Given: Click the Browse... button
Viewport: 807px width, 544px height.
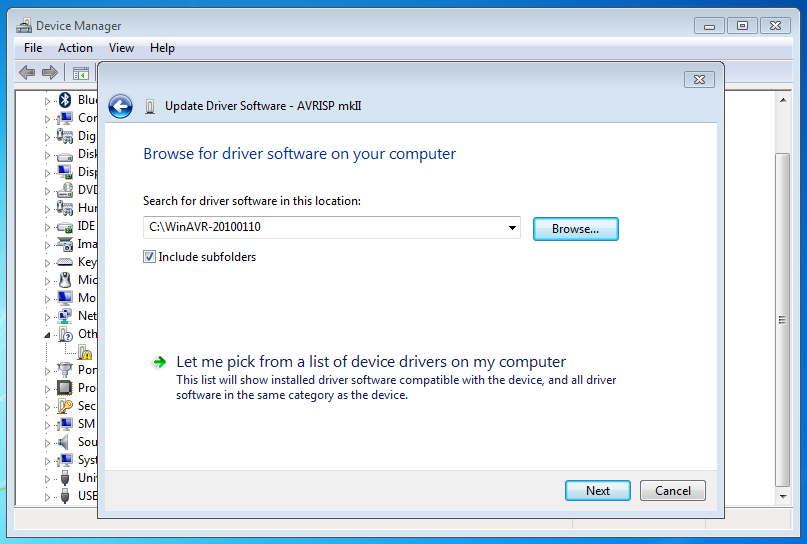Looking at the screenshot, I should pos(575,229).
